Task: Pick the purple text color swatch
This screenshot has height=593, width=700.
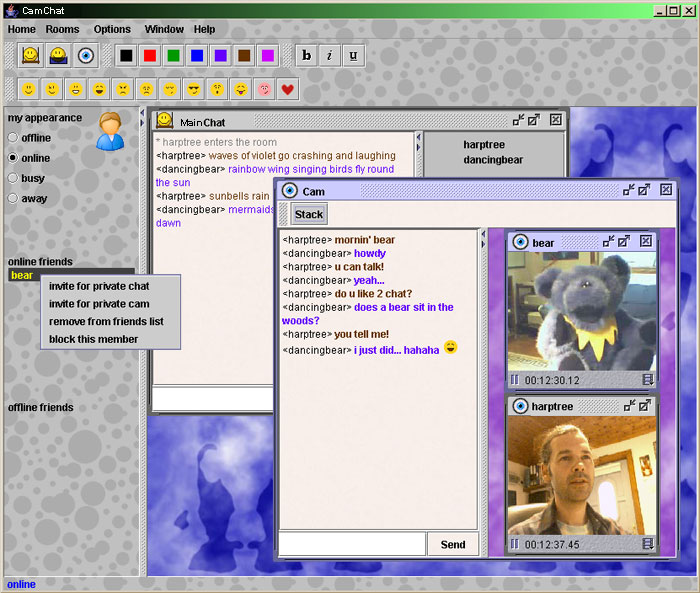Action: [221, 55]
